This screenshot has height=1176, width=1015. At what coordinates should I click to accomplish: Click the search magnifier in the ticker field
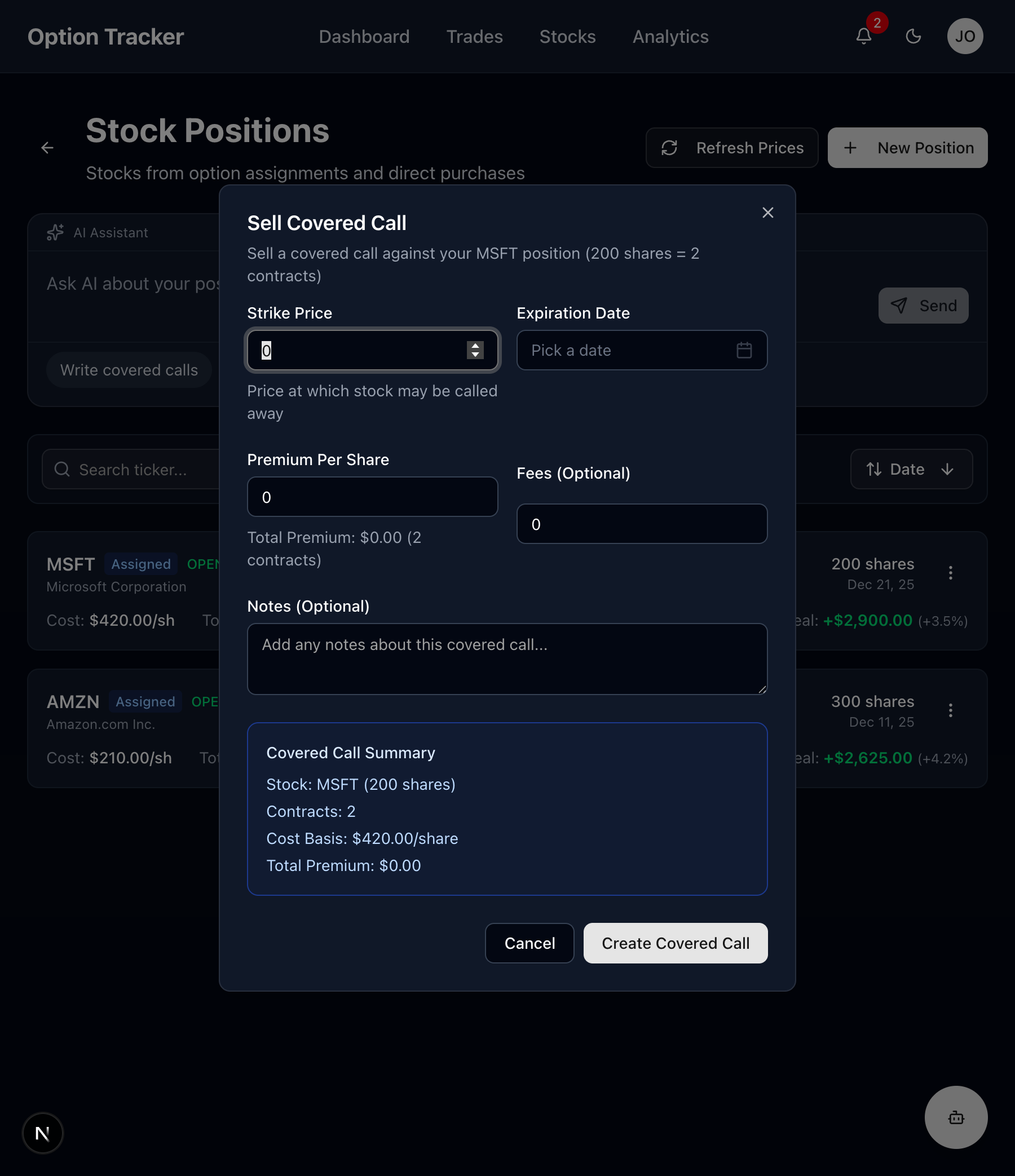[63, 470]
